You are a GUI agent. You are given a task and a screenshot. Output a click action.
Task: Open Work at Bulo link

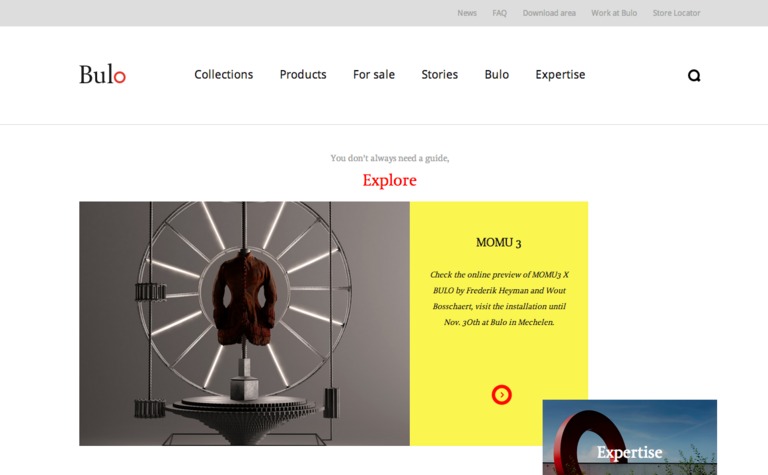[x=614, y=13]
